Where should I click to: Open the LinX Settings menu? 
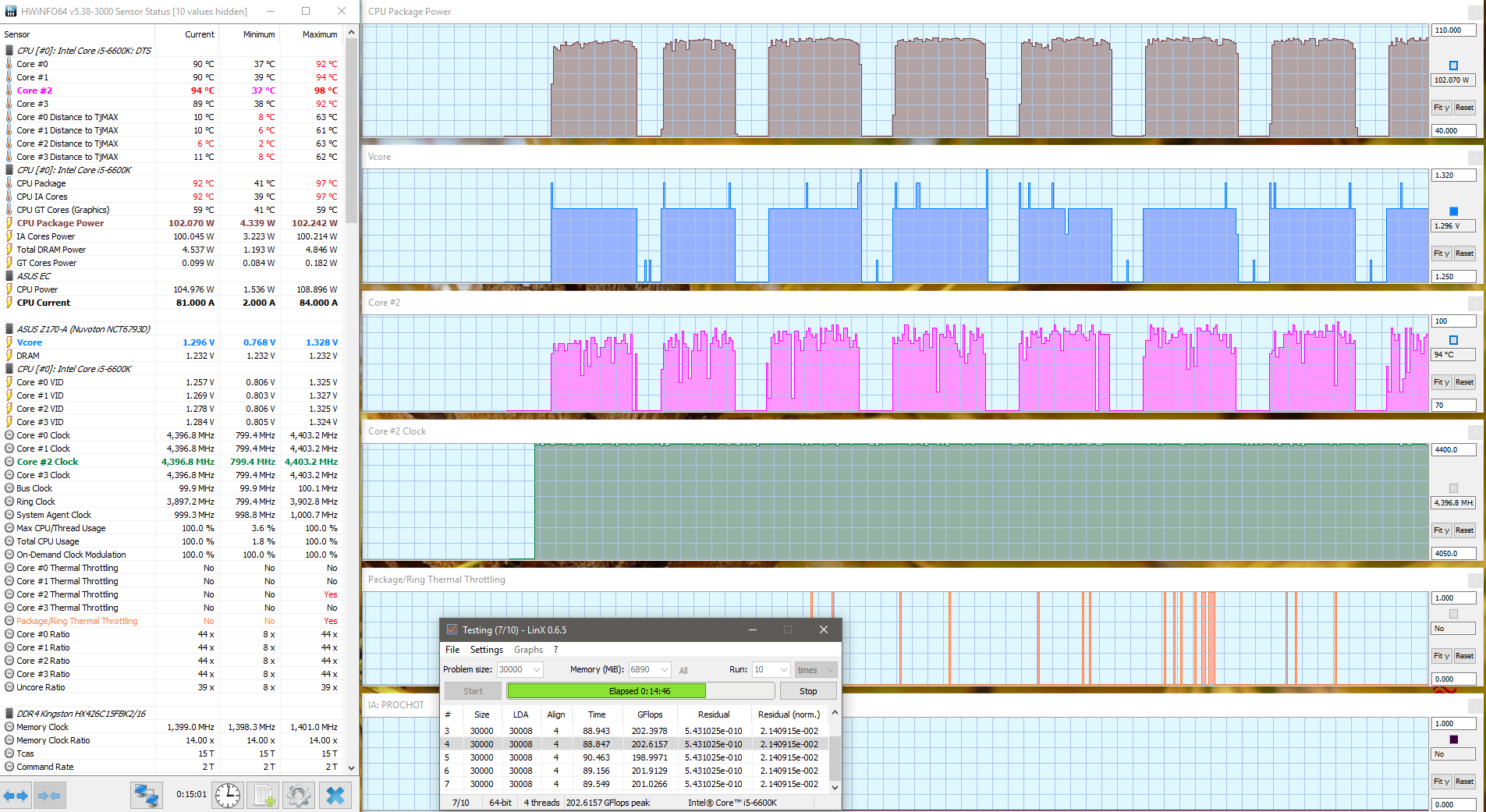(x=486, y=650)
